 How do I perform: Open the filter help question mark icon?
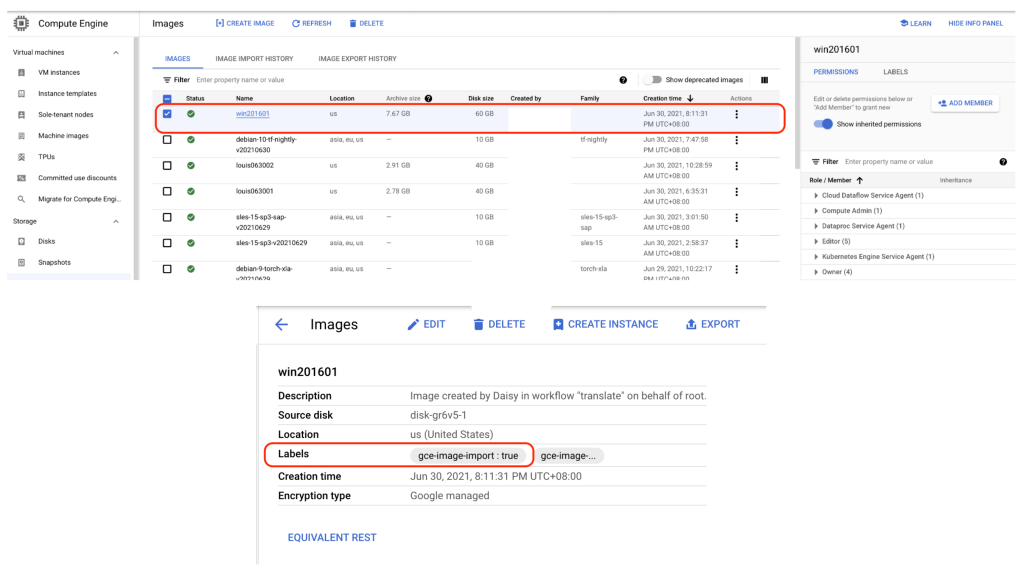click(623, 80)
